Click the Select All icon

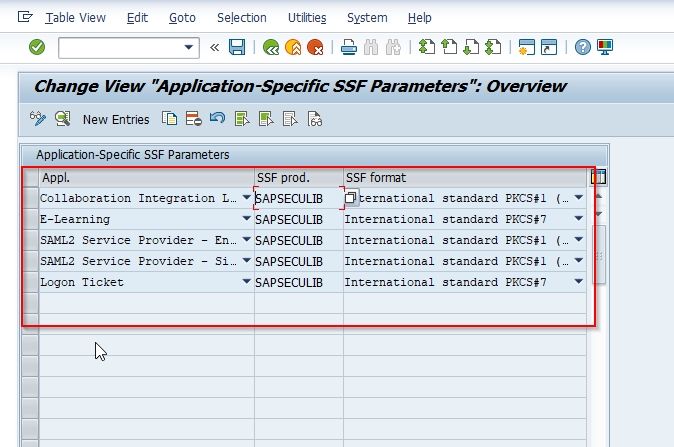[x=242, y=119]
